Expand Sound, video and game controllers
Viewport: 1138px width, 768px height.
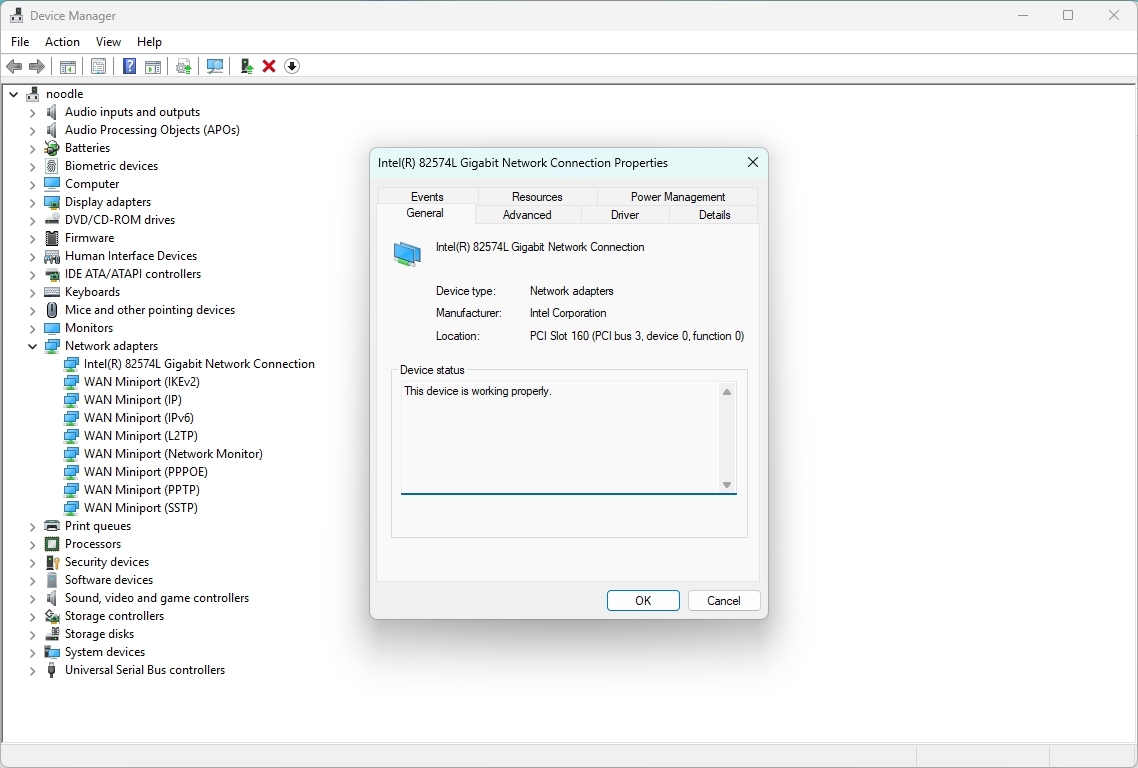coord(32,598)
